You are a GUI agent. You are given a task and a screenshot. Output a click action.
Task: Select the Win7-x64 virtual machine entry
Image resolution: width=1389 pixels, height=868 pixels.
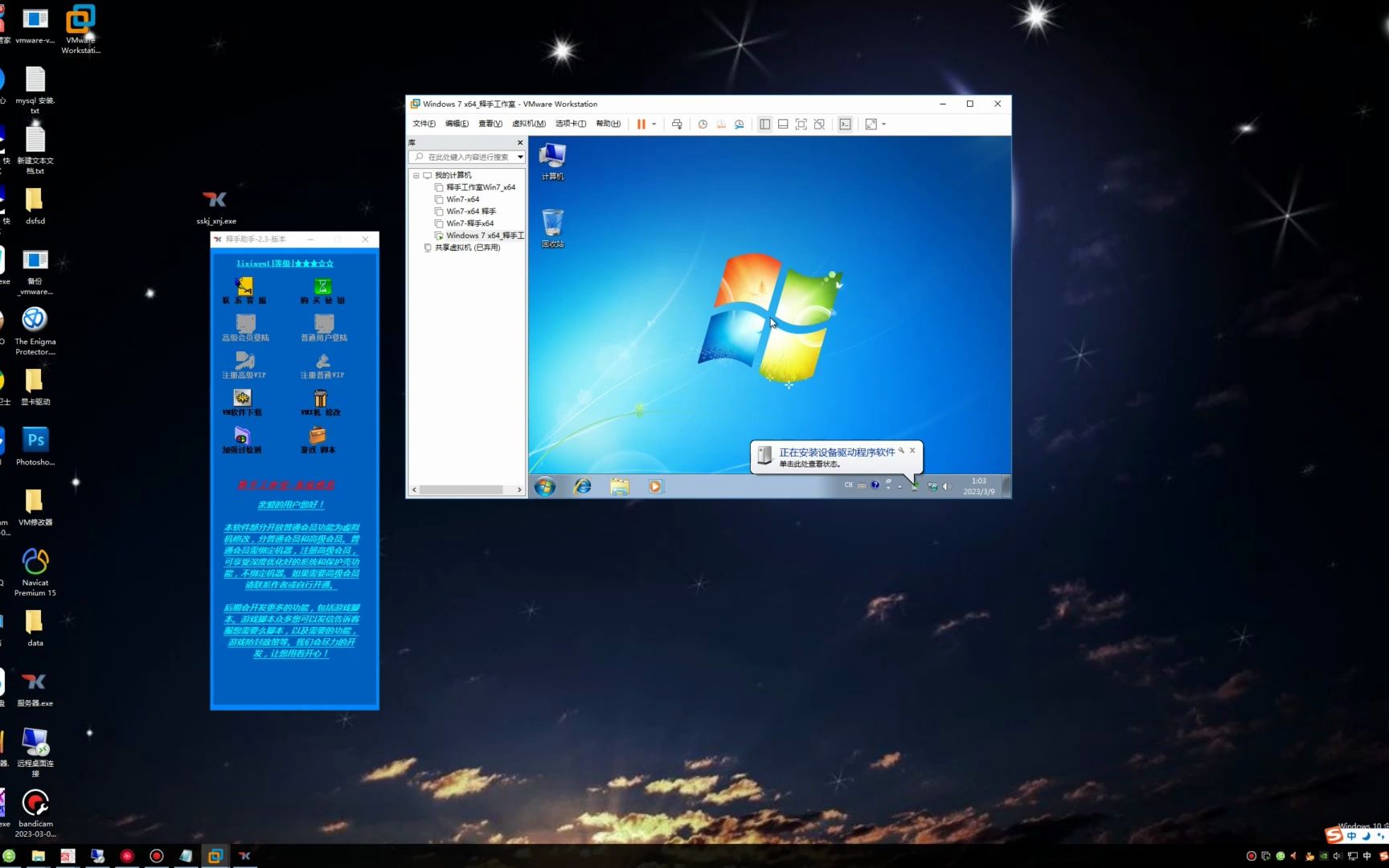tap(462, 199)
